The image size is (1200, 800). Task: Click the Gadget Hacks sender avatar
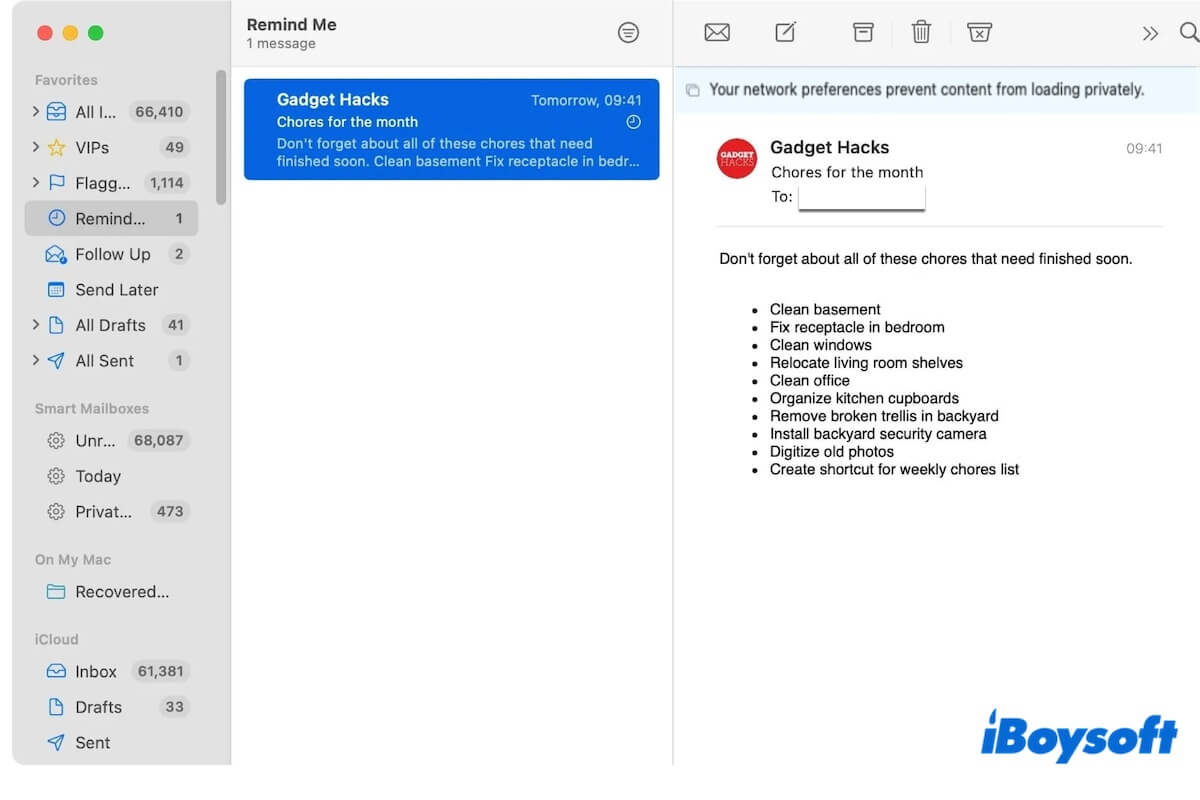point(737,159)
